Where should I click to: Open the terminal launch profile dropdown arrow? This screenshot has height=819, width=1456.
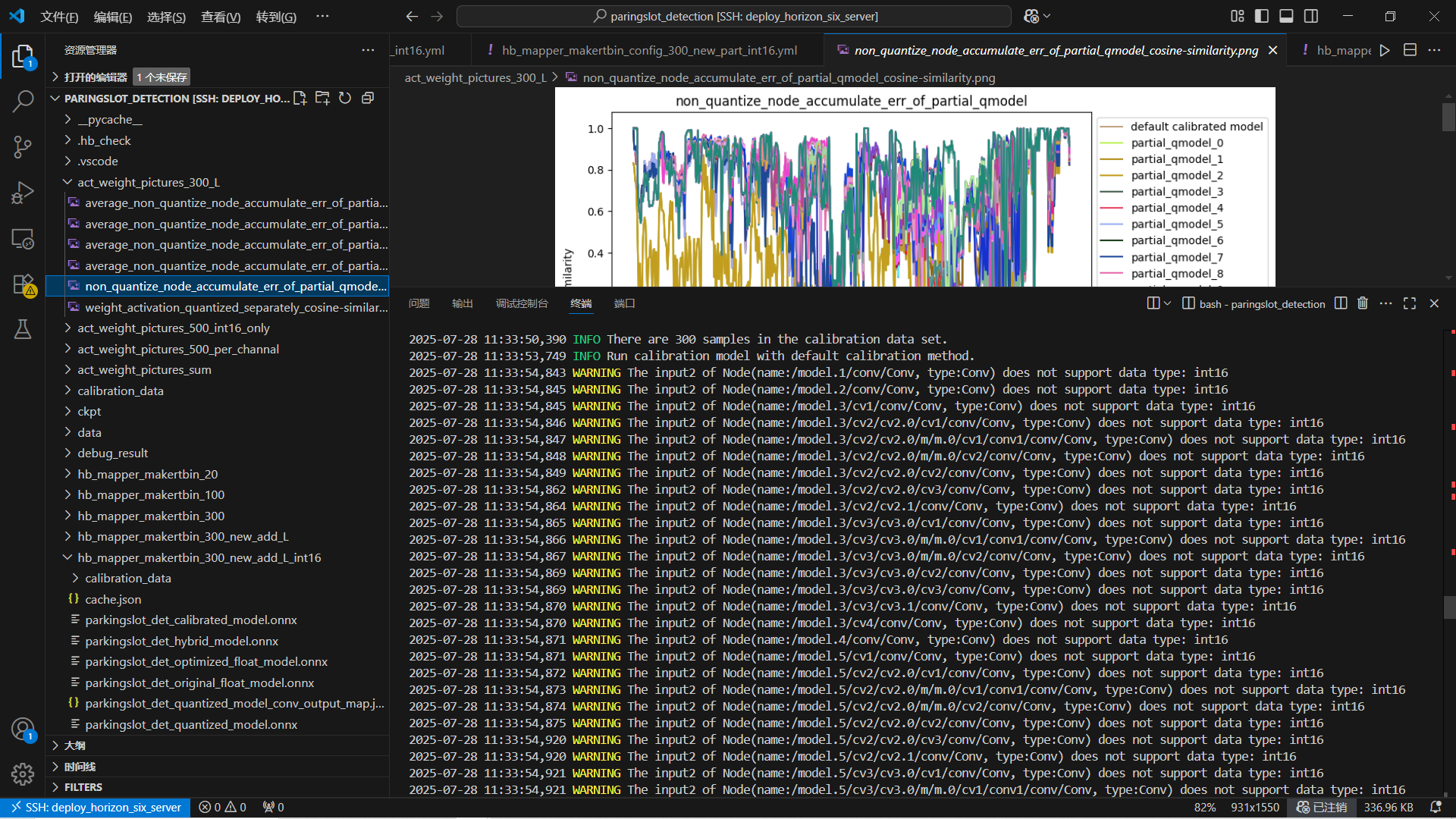tap(1168, 303)
